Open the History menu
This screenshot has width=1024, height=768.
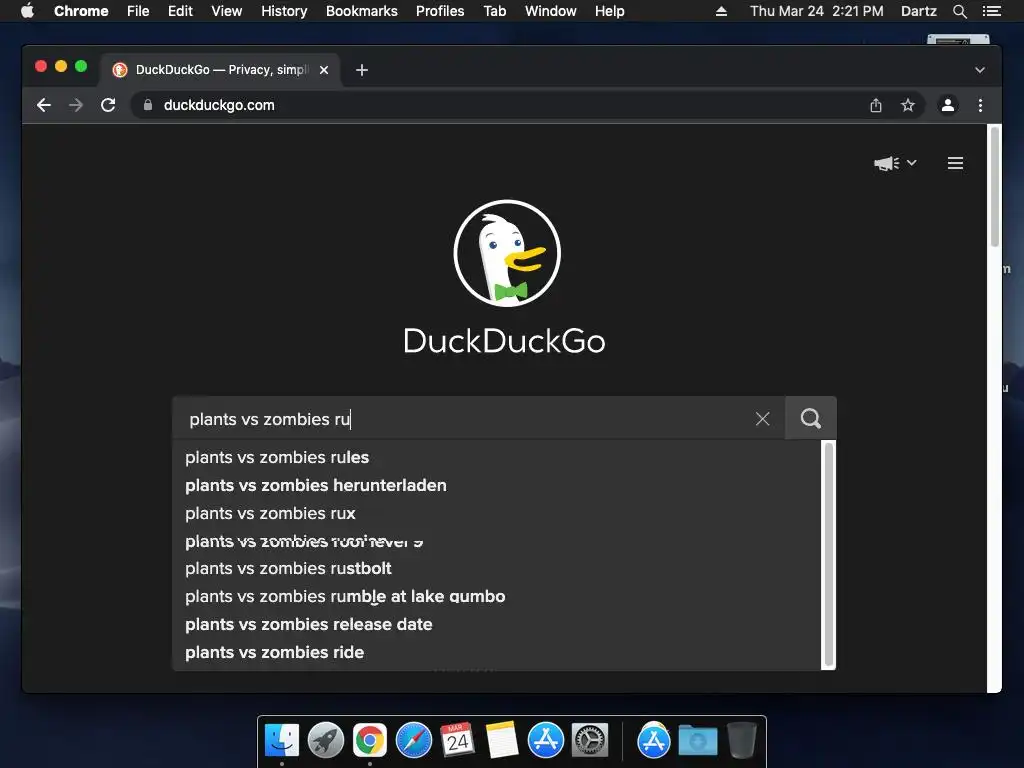coord(284,11)
